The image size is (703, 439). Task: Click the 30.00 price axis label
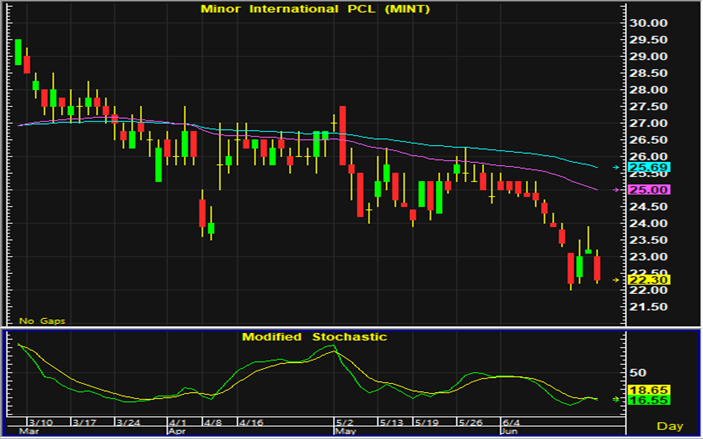pyautogui.click(x=648, y=23)
